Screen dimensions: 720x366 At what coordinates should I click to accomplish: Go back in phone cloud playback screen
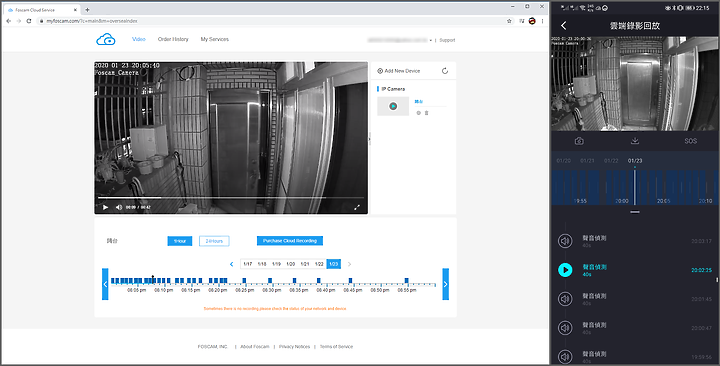[564, 25]
